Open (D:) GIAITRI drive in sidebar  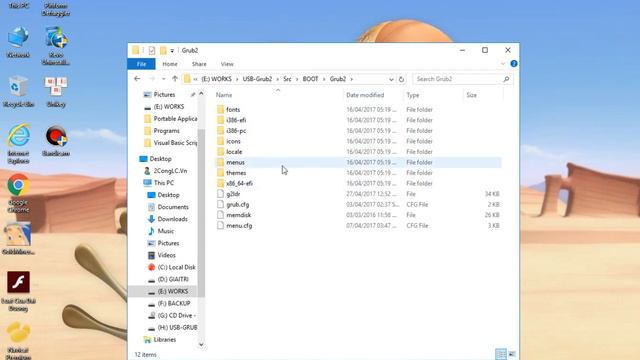click(x=173, y=279)
